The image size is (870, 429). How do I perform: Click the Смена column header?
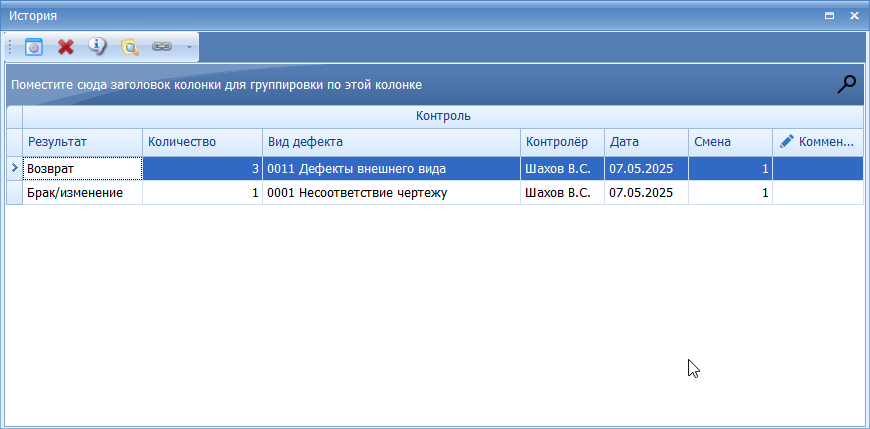tap(729, 142)
